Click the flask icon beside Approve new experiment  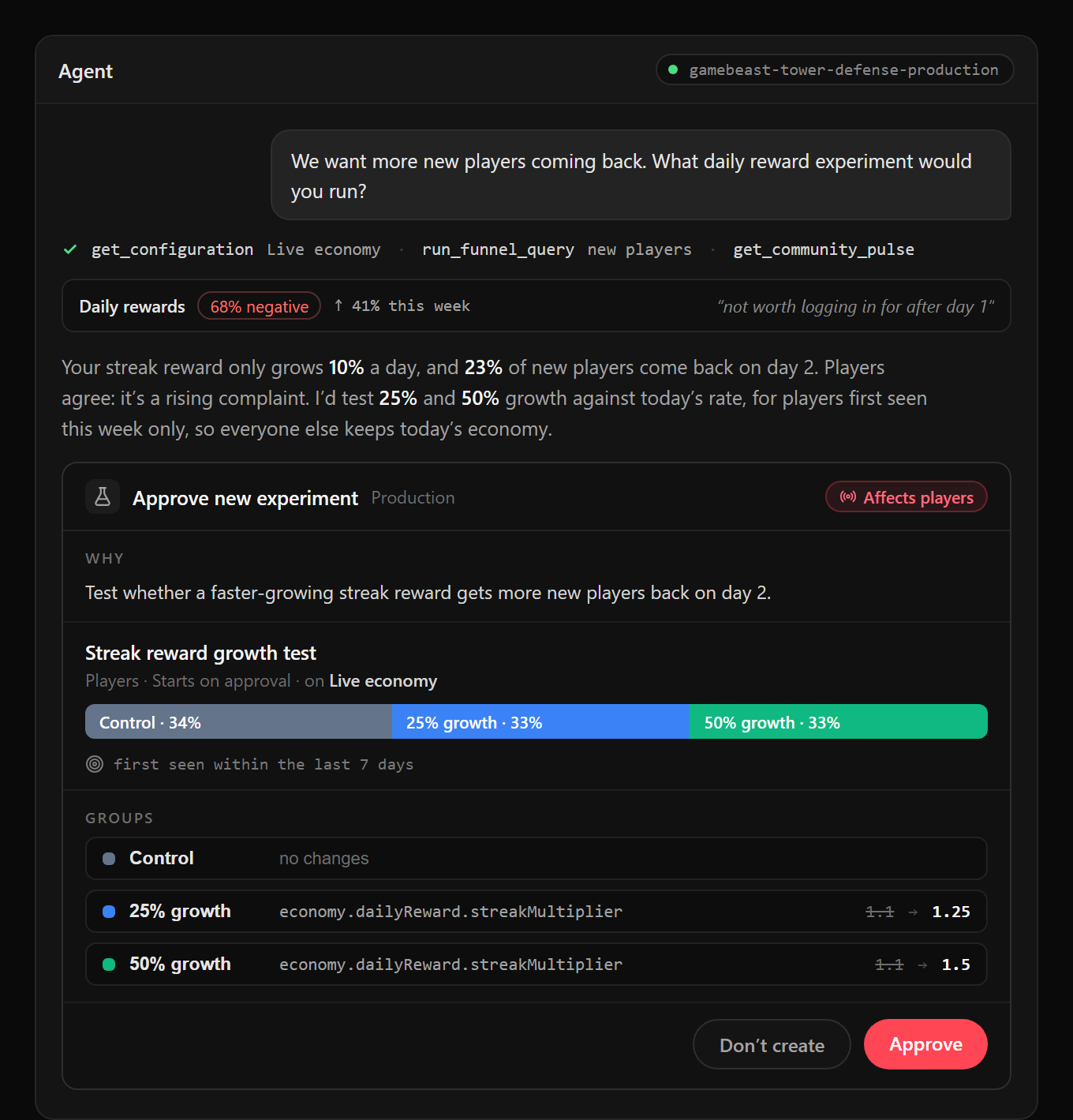pyautogui.click(x=103, y=497)
